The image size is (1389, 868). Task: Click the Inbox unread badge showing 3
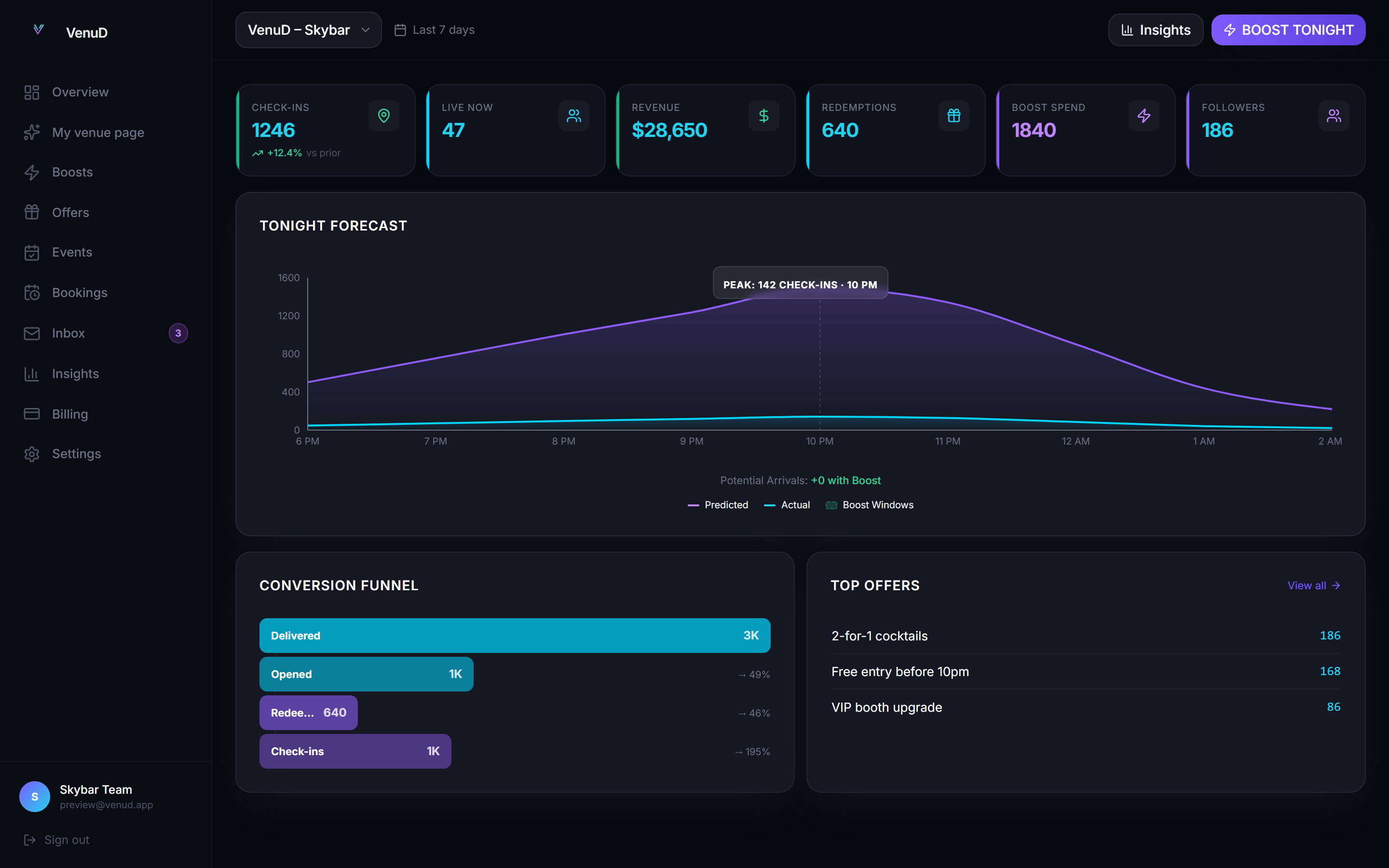pos(178,333)
